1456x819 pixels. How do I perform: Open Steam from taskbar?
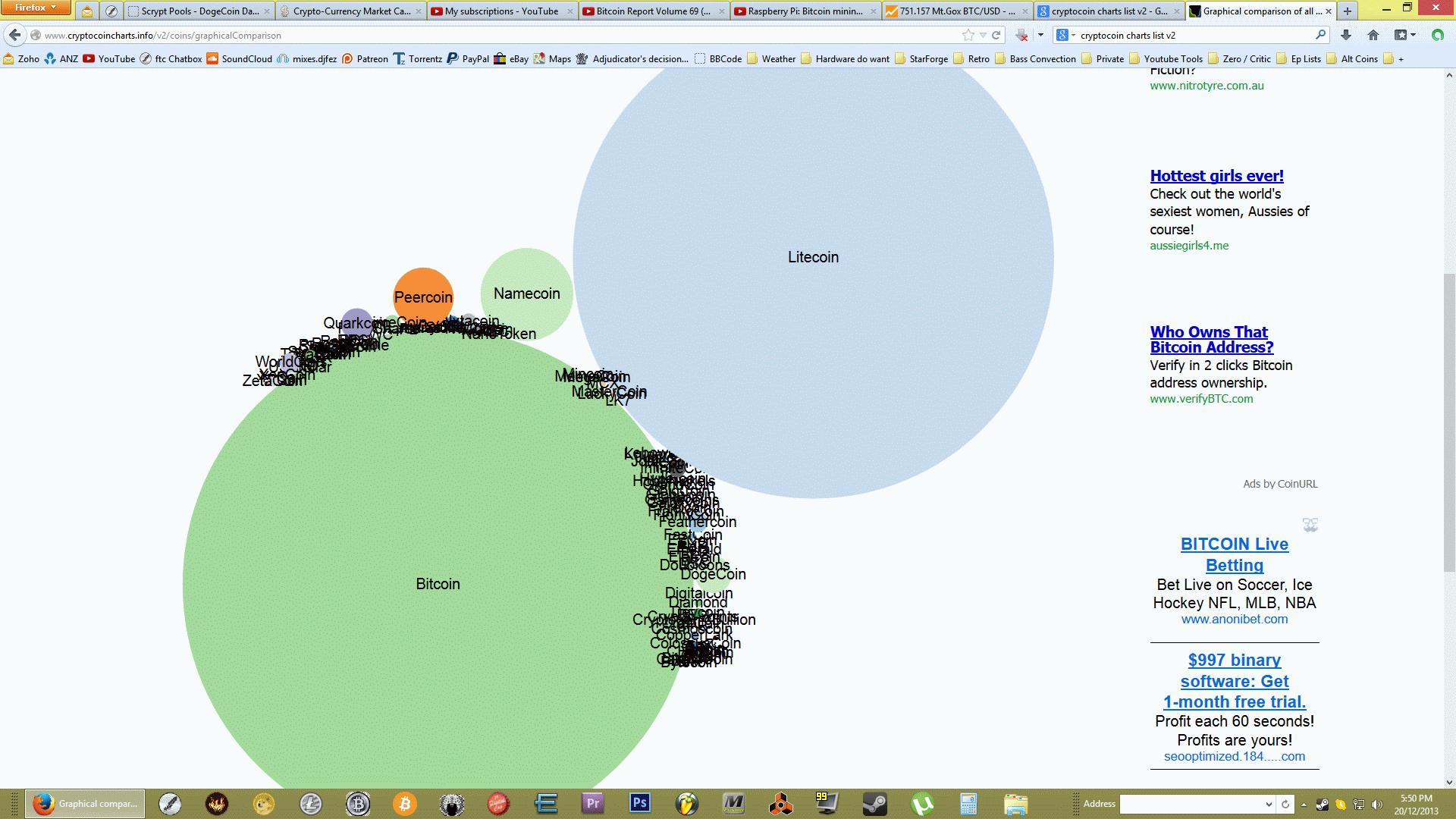(x=874, y=803)
